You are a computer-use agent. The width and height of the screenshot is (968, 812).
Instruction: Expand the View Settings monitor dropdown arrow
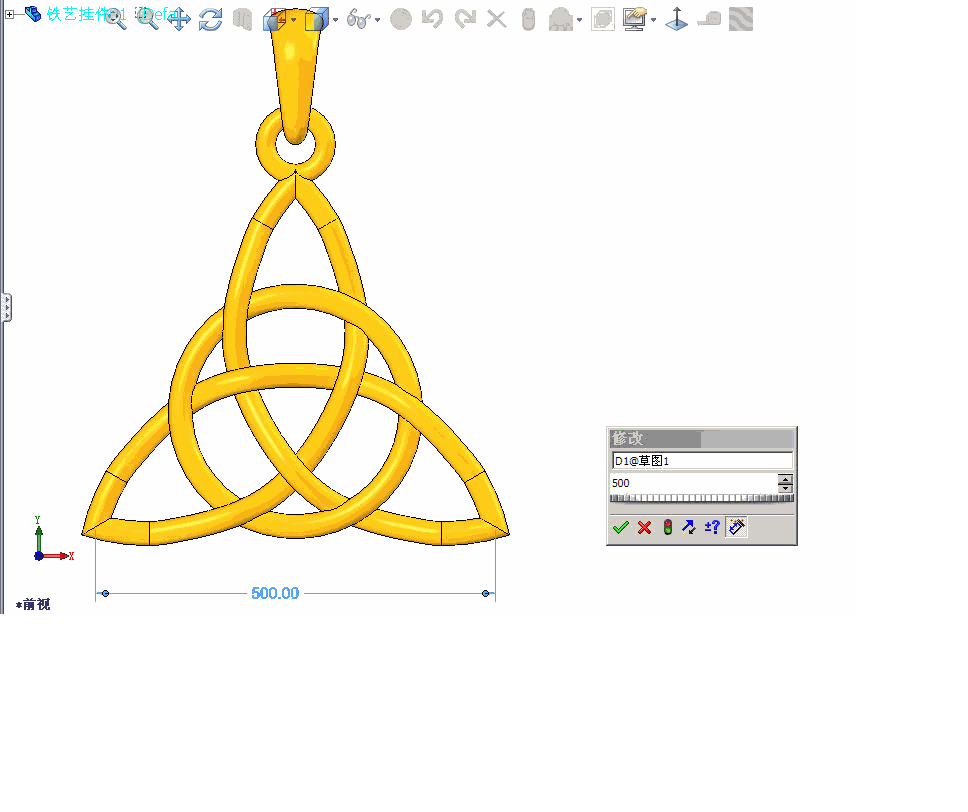click(x=654, y=20)
